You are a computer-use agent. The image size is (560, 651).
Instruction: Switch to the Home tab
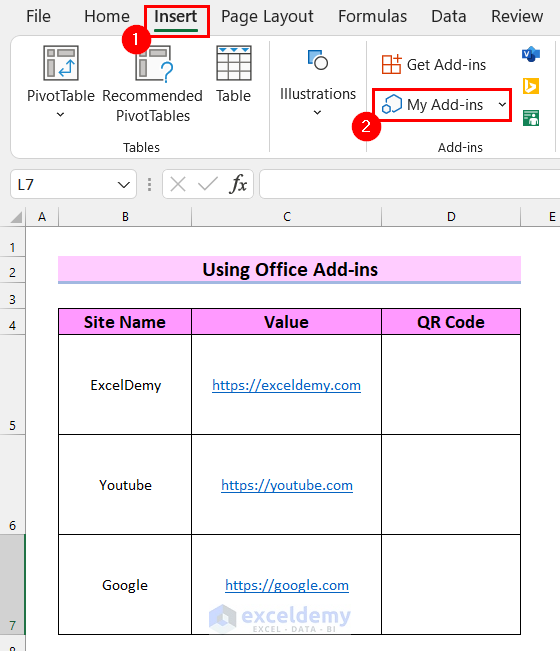pos(107,17)
